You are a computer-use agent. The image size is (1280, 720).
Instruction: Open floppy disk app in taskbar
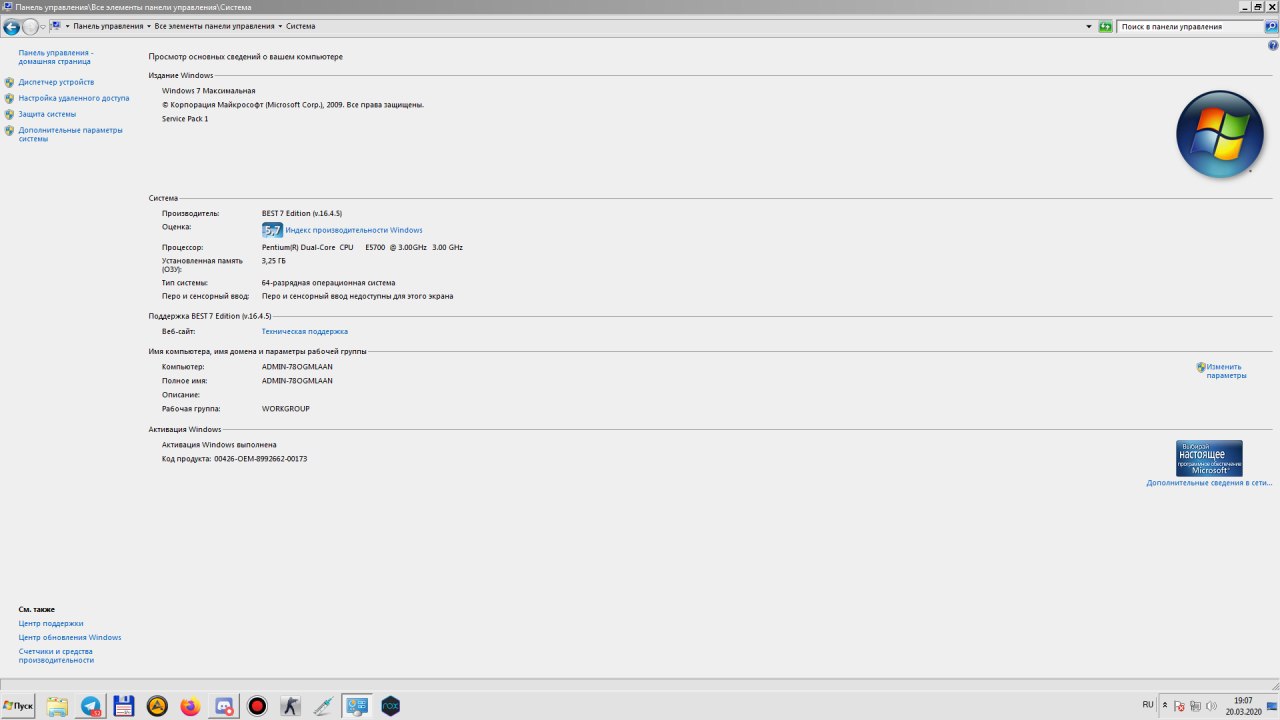coord(123,706)
